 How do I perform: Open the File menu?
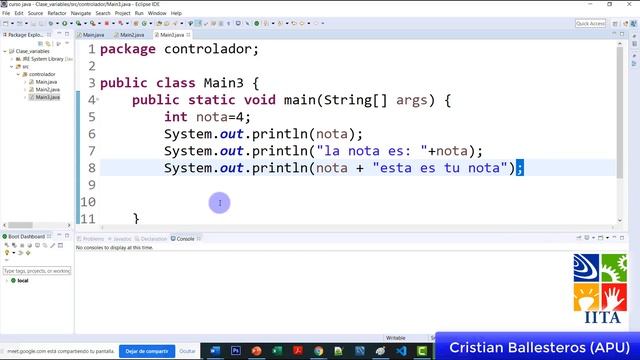[6, 13]
